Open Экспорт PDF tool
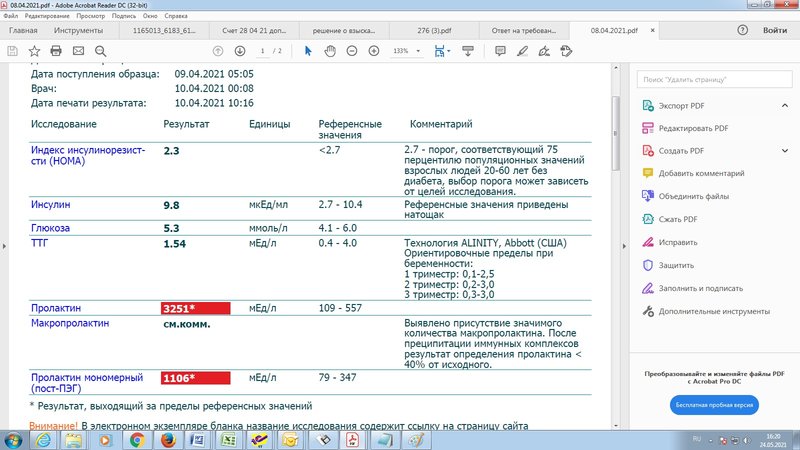This screenshot has height=450, width=800. pos(681,106)
